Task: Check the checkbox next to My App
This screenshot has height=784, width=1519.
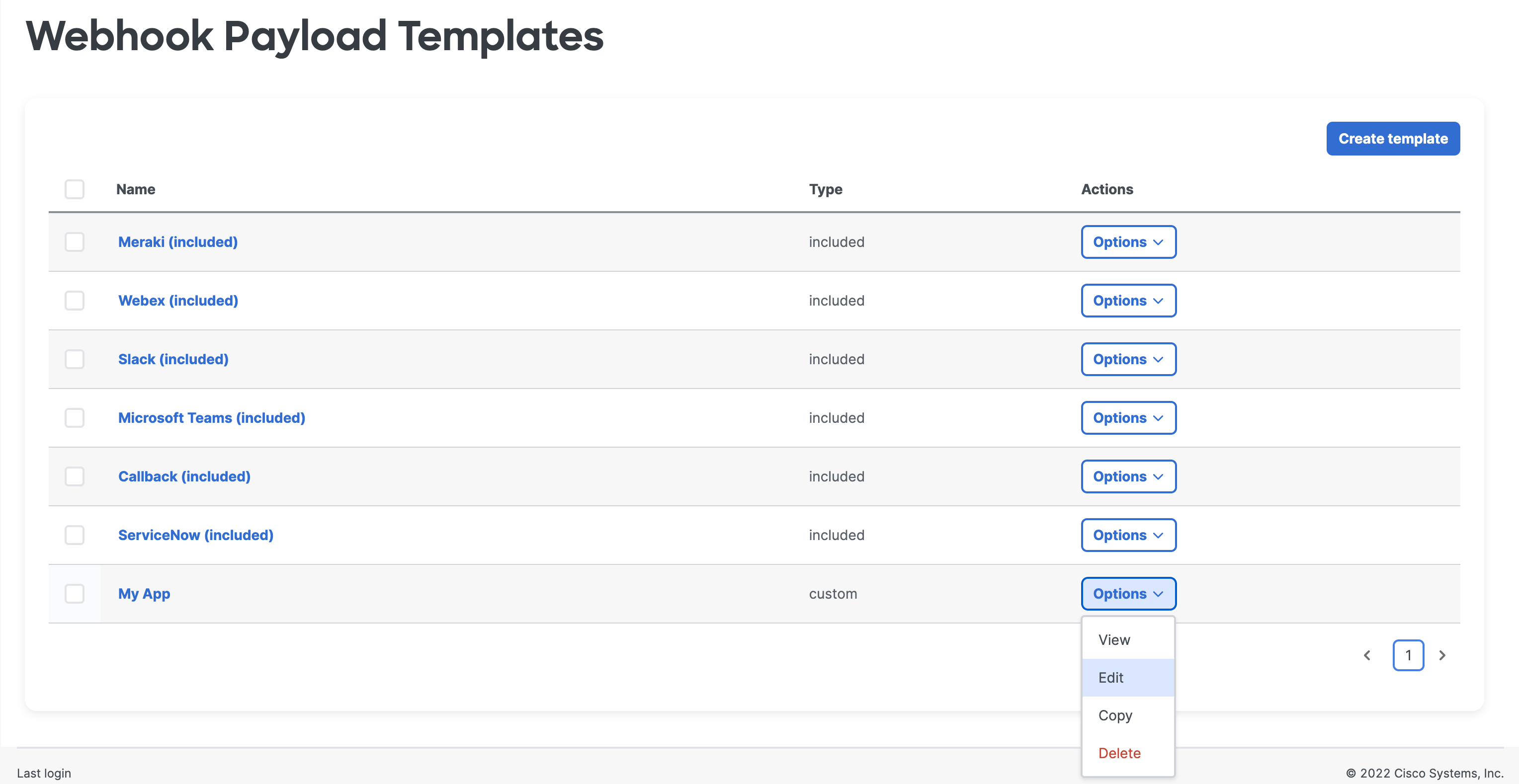Action: (74, 594)
